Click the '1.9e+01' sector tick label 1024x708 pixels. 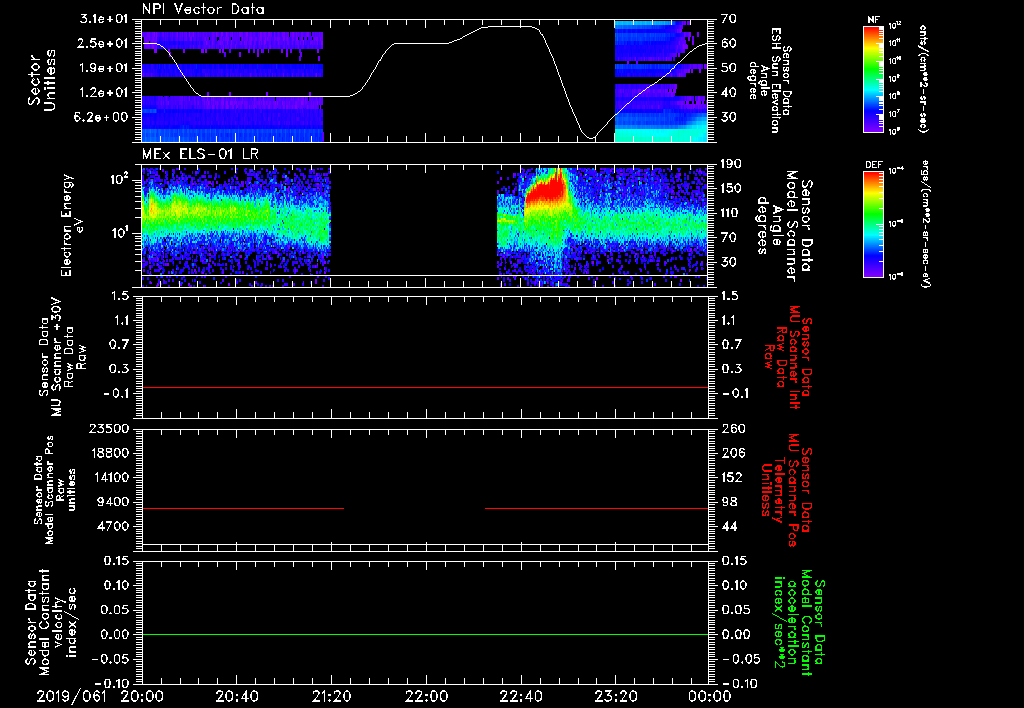point(104,68)
